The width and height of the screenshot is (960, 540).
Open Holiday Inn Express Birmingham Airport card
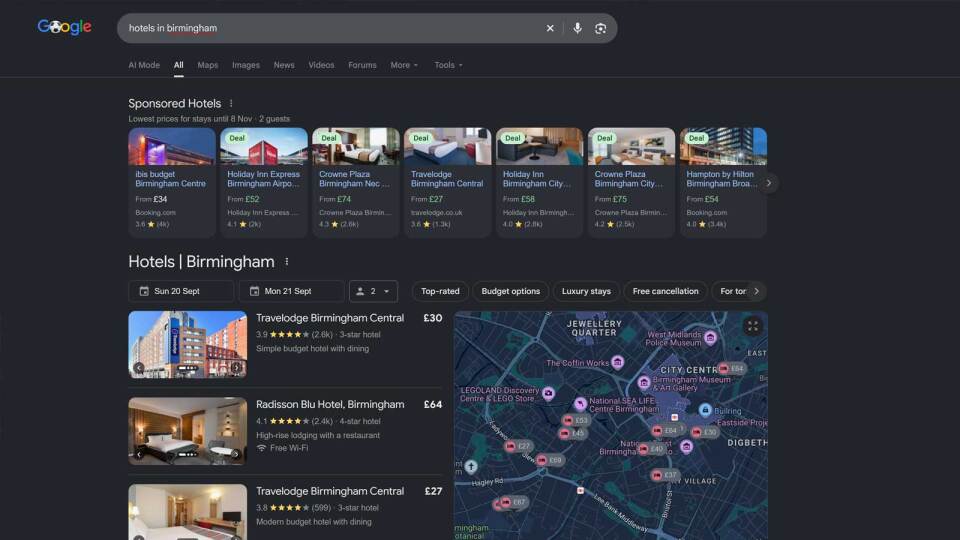[x=264, y=182]
